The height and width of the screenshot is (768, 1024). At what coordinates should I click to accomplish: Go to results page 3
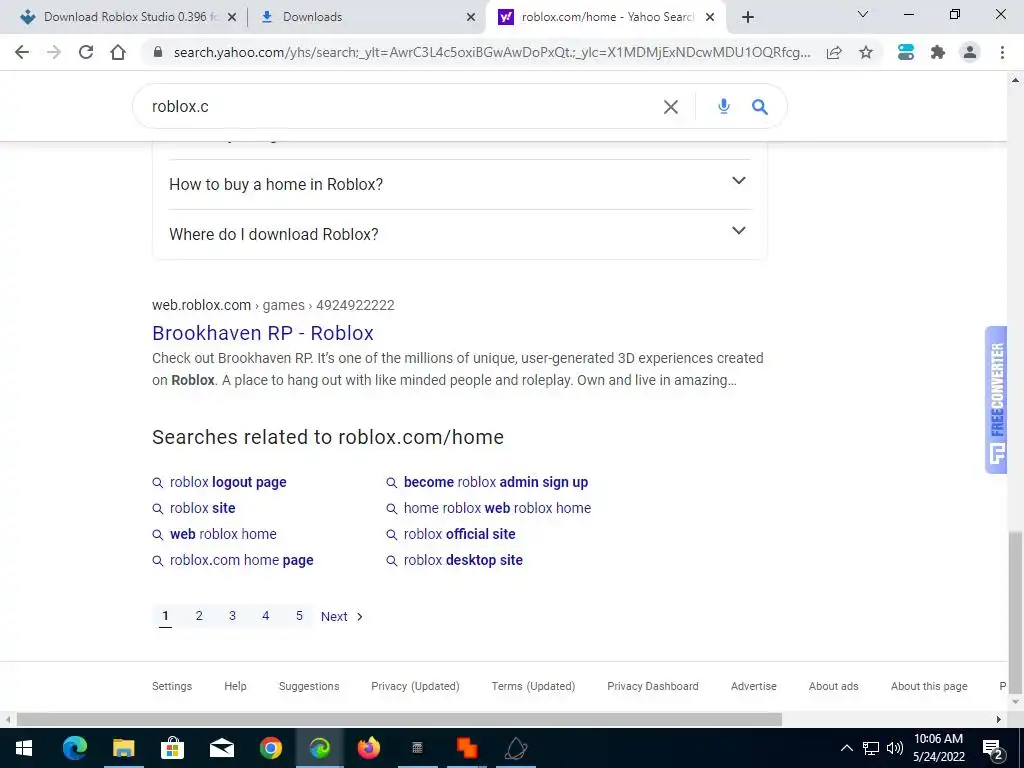tap(232, 616)
